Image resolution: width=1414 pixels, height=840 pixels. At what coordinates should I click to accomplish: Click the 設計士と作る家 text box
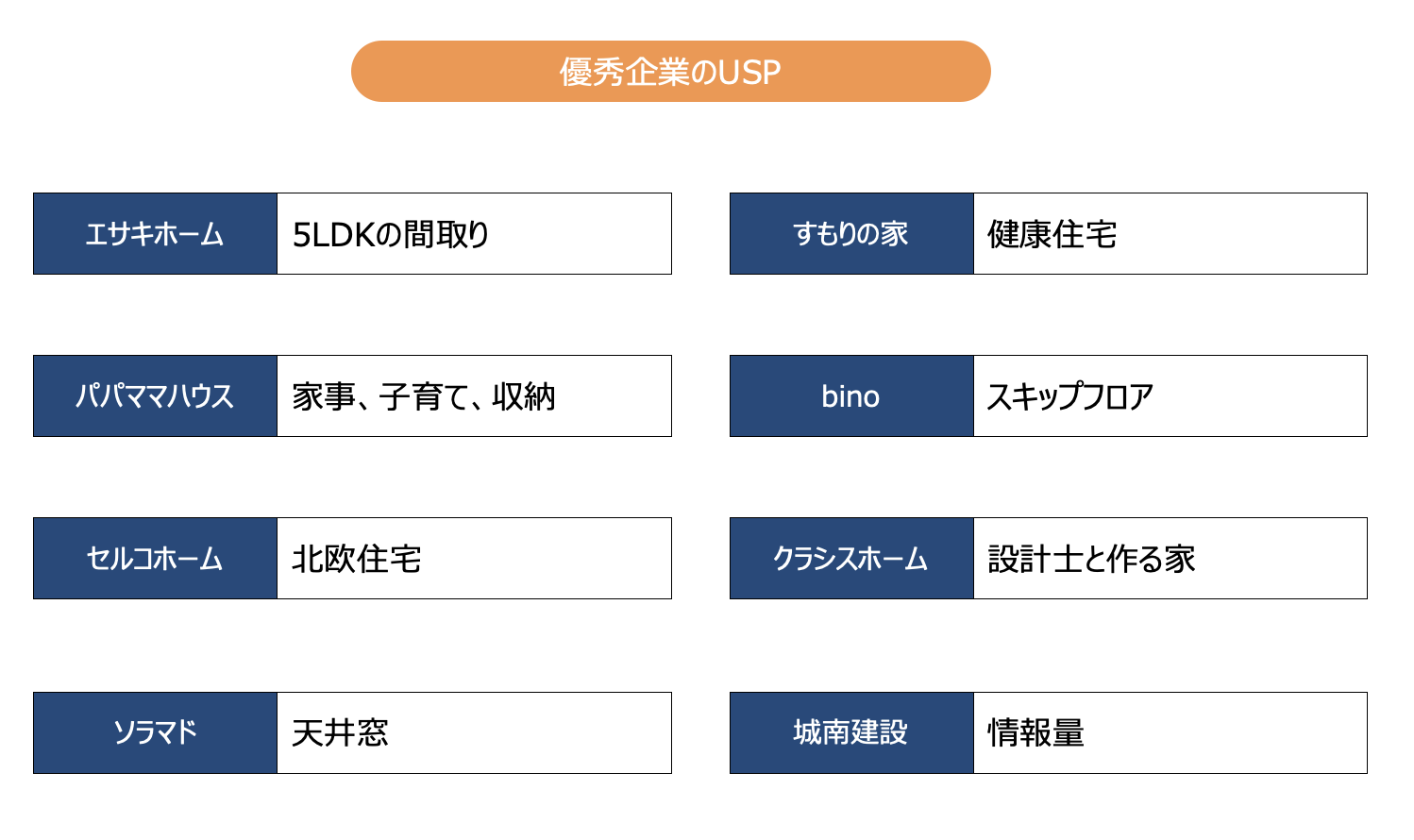[1170, 559]
